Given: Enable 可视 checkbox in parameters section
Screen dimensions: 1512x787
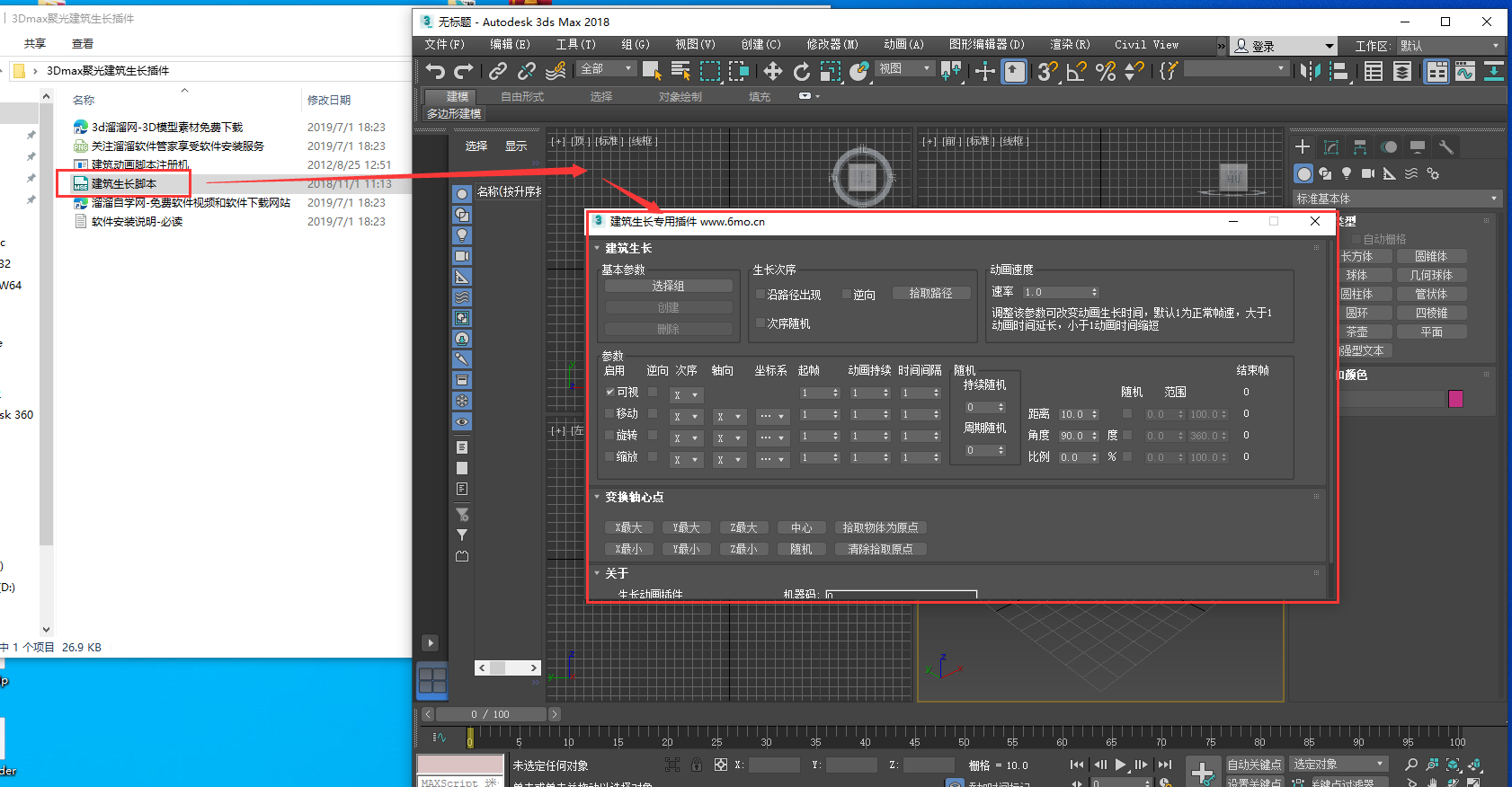Looking at the screenshot, I should [610, 393].
